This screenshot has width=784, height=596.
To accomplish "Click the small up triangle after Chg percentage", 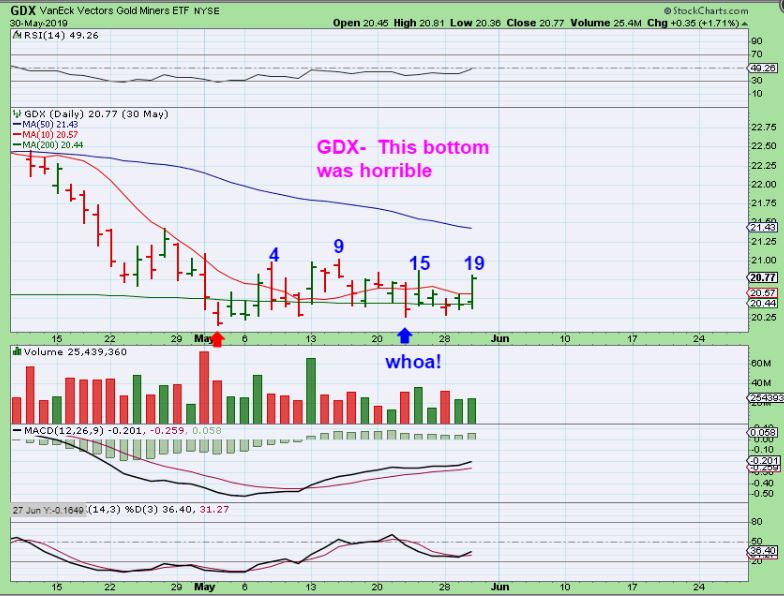I will (745, 24).
